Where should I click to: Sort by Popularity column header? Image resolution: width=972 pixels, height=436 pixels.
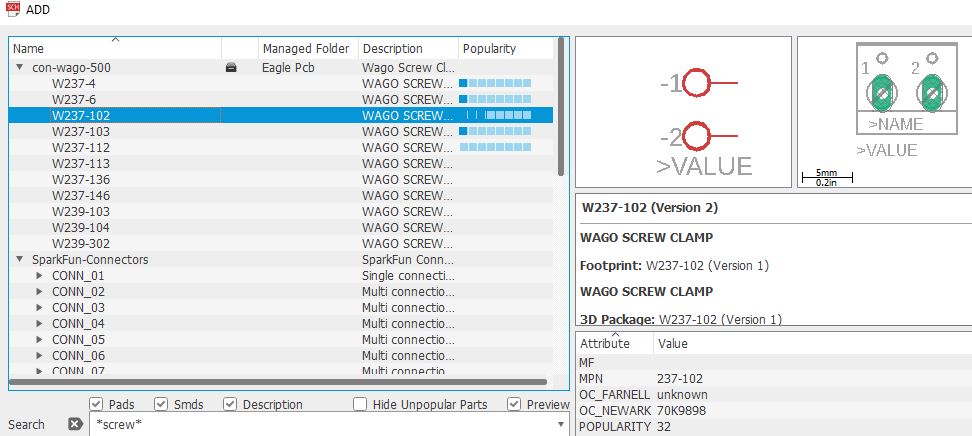[x=506, y=48]
